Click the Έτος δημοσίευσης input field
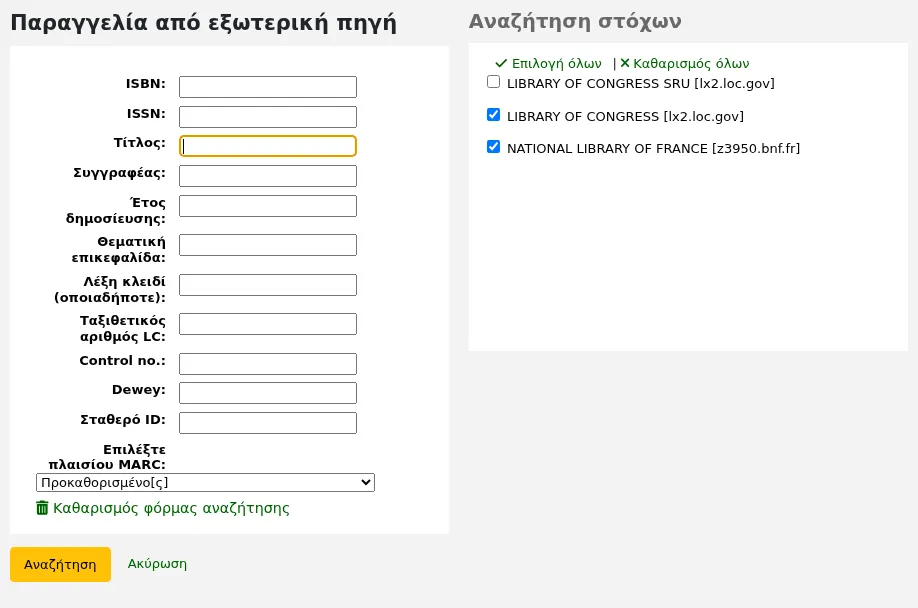918x608 pixels. coord(268,206)
